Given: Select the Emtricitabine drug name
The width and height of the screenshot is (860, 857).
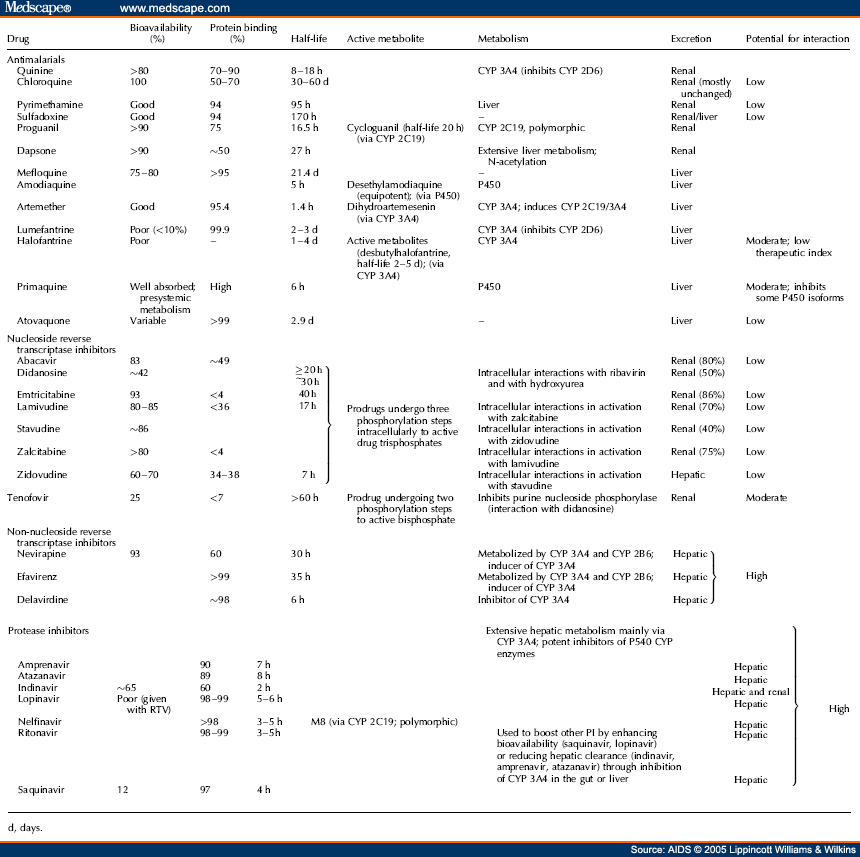Looking at the screenshot, I should pyautogui.click(x=46, y=395).
